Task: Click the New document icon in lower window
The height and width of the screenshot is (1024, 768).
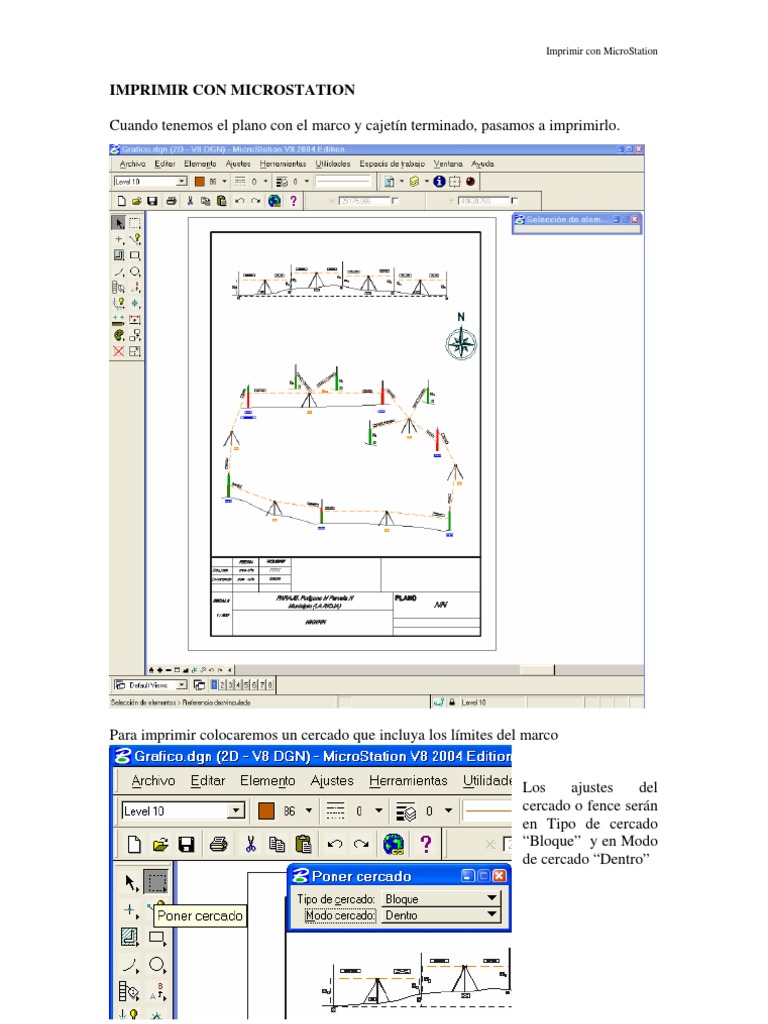Action: click(134, 844)
